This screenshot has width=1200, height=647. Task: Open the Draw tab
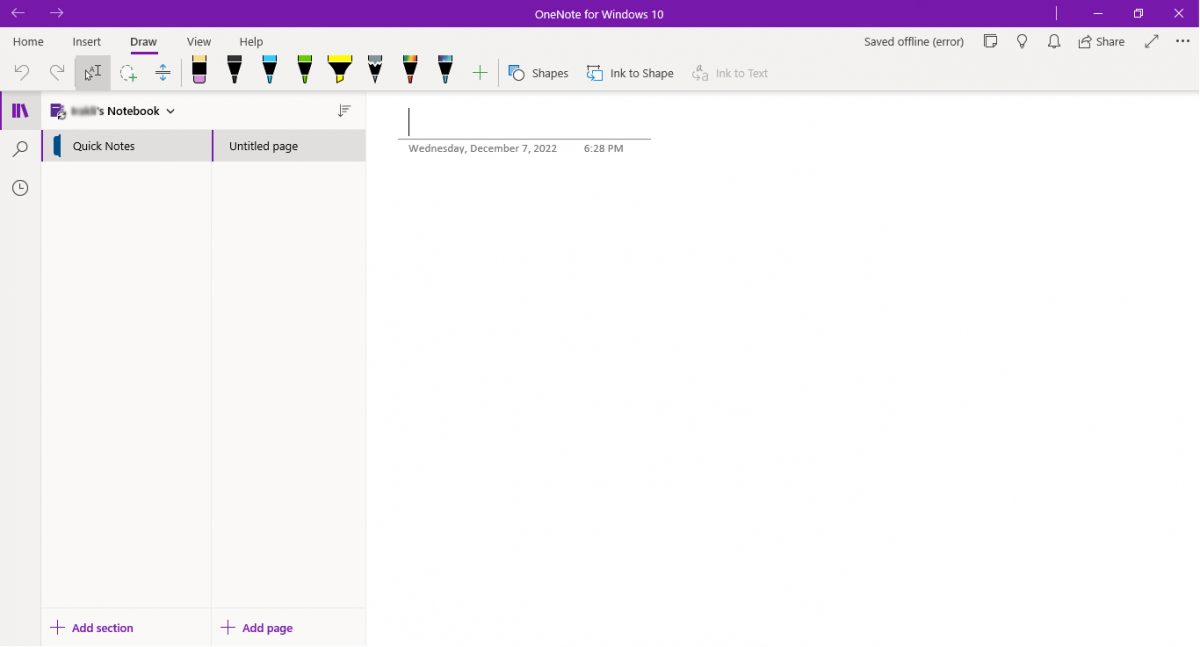coord(144,42)
